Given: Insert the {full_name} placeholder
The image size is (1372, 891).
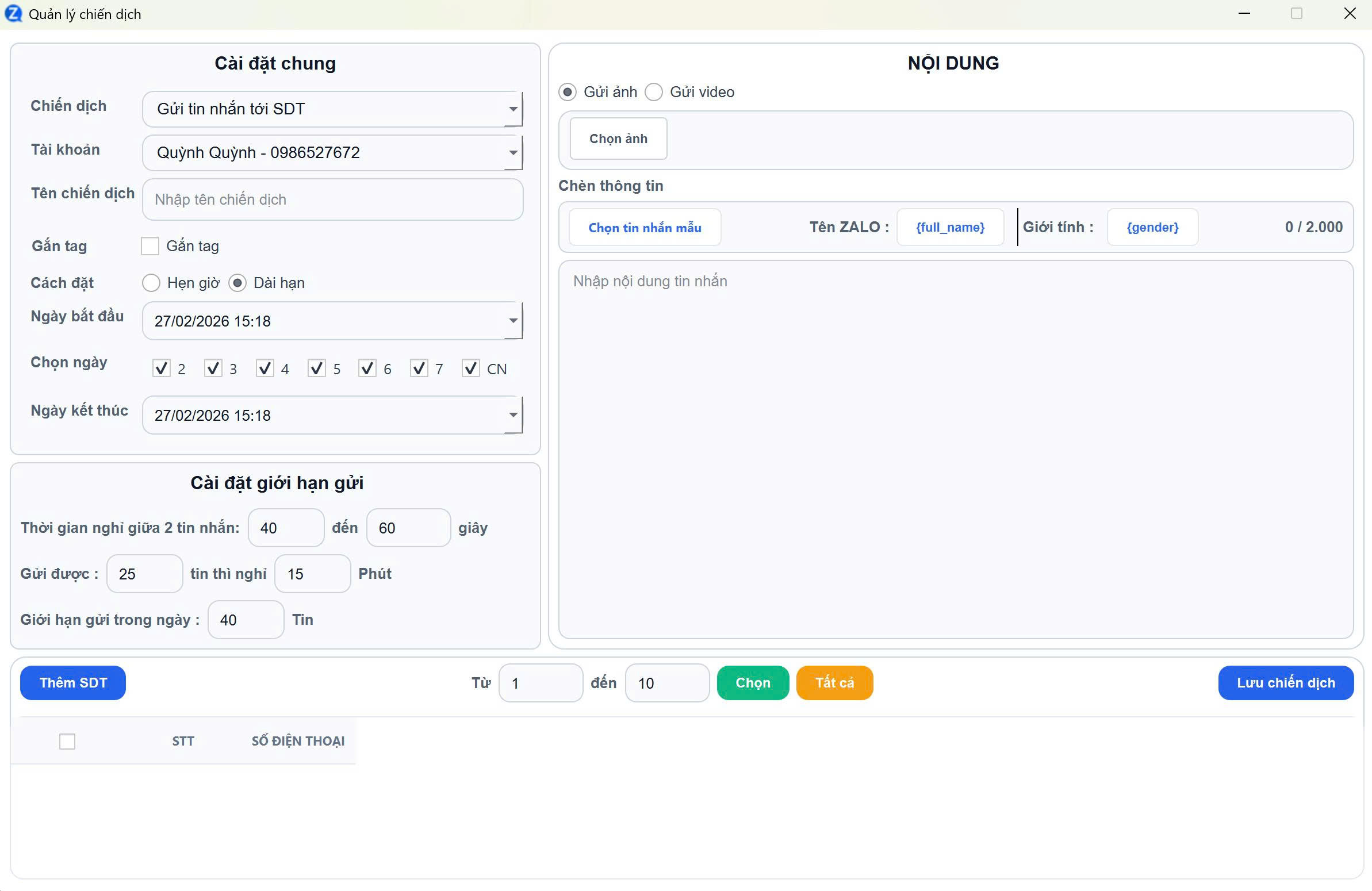Looking at the screenshot, I should coord(950,228).
